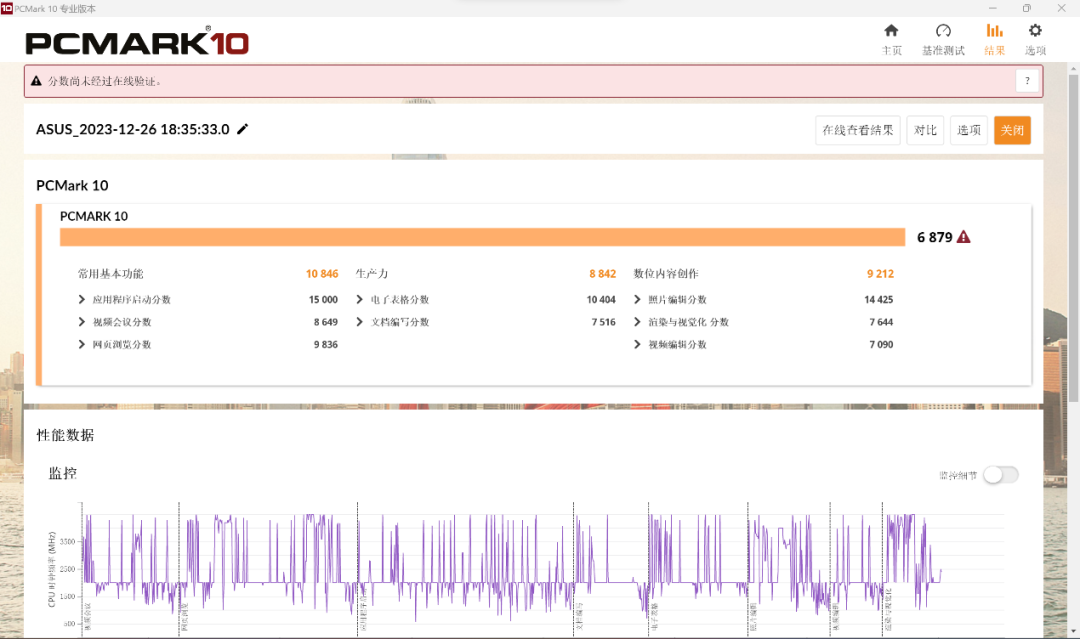Click the 14 425 photo editing score
The height and width of the screenshot is (639, 1080).
879,300
